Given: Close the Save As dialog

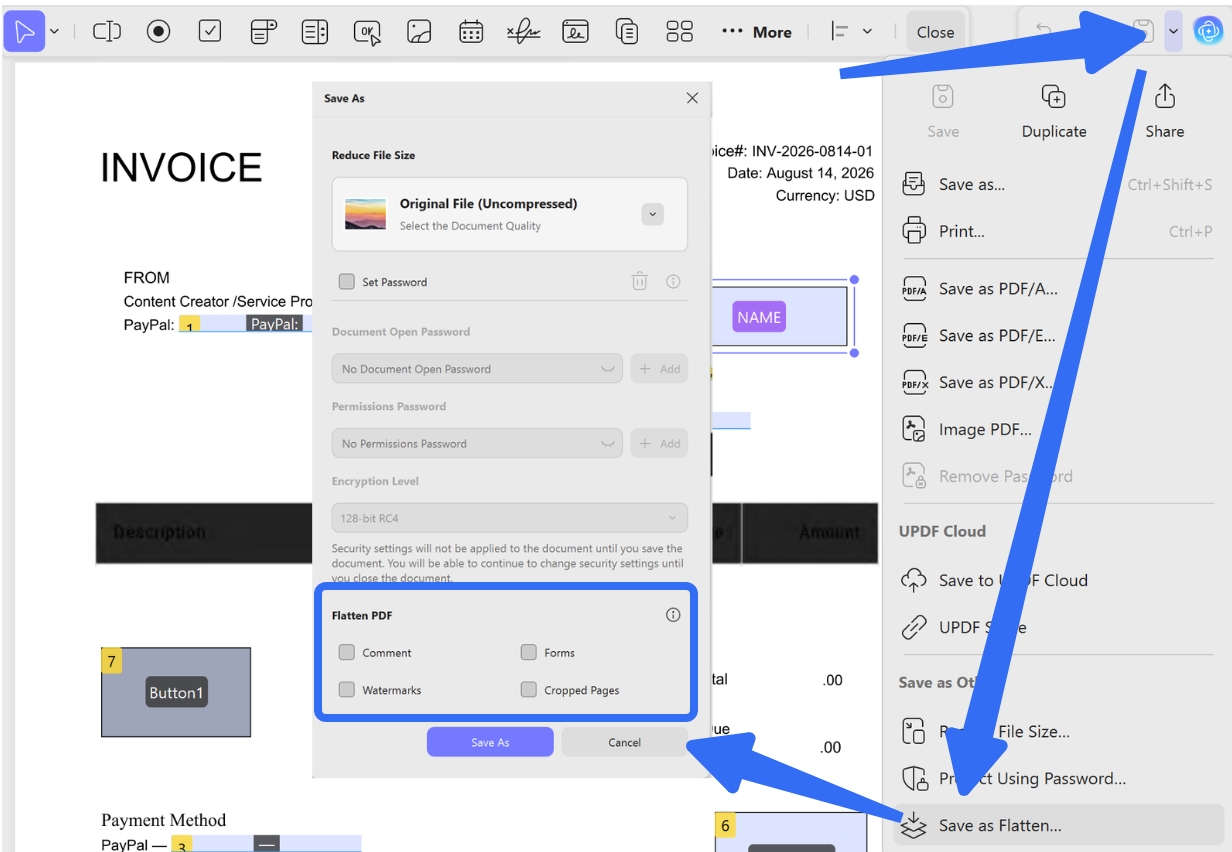Looking at the screenshot, I should [692, 98].
